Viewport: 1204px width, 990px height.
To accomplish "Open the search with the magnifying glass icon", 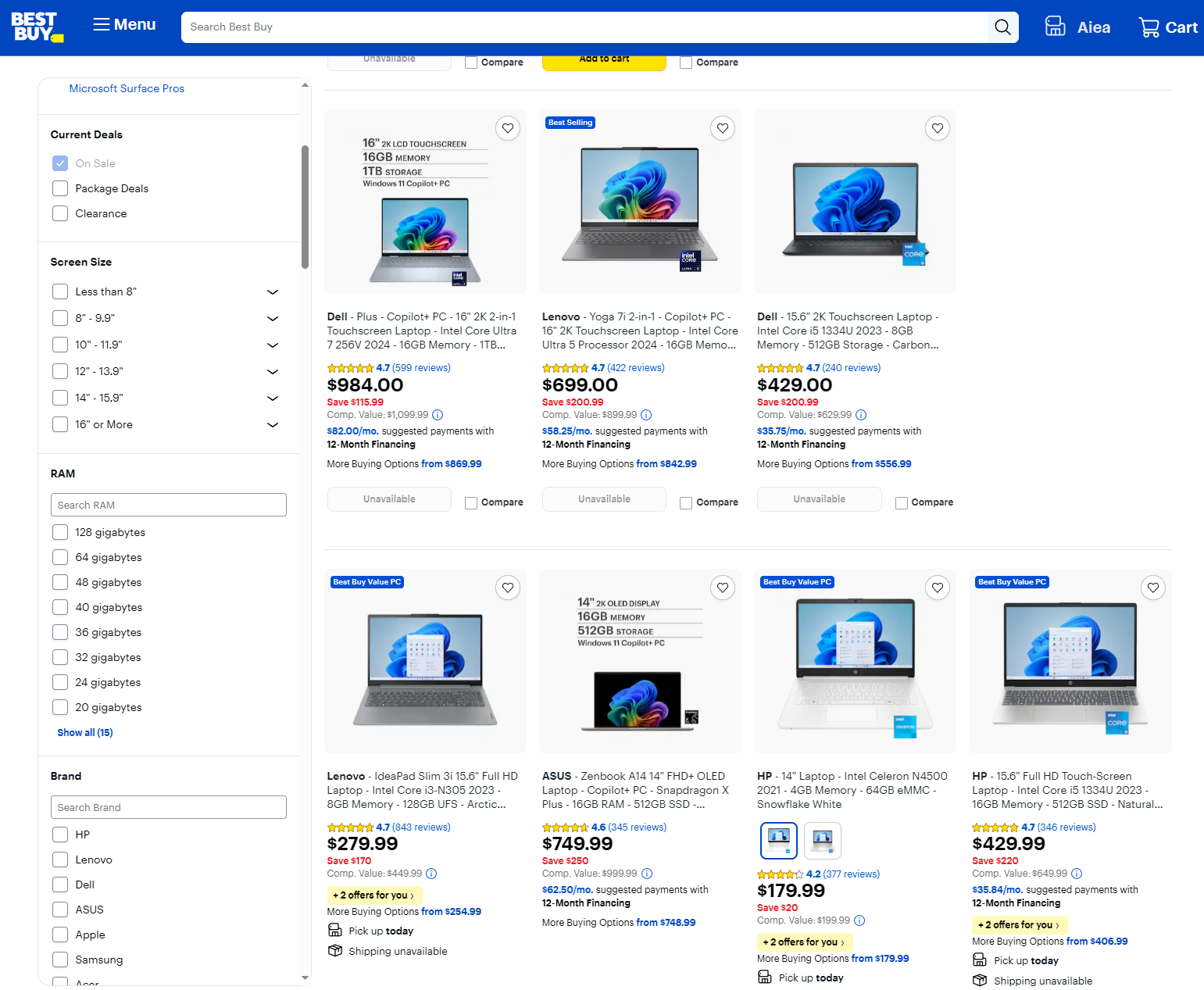I will pyautogui.click(x=1002, y=27).
